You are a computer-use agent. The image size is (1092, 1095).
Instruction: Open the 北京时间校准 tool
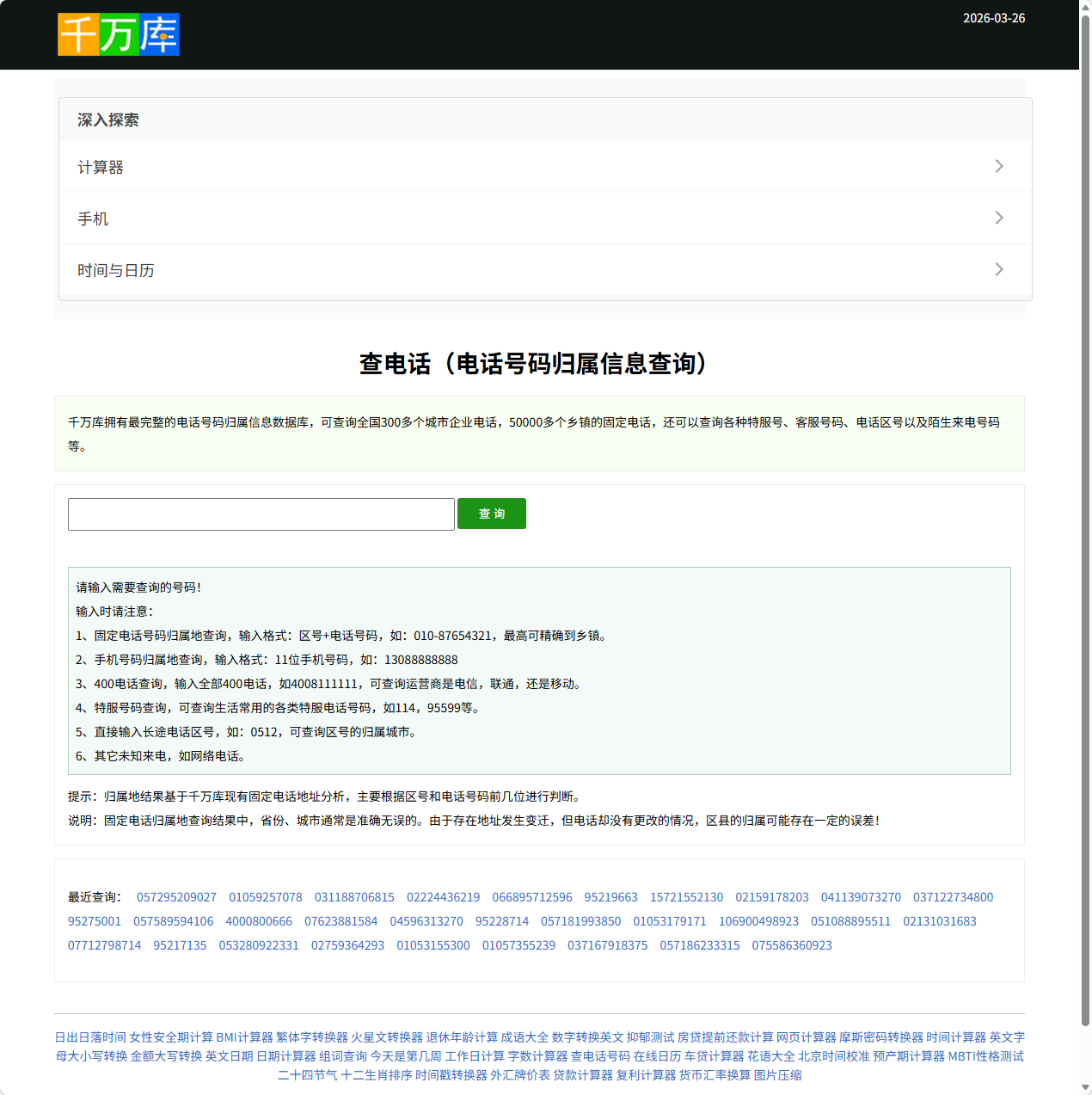click(832, 1056)
